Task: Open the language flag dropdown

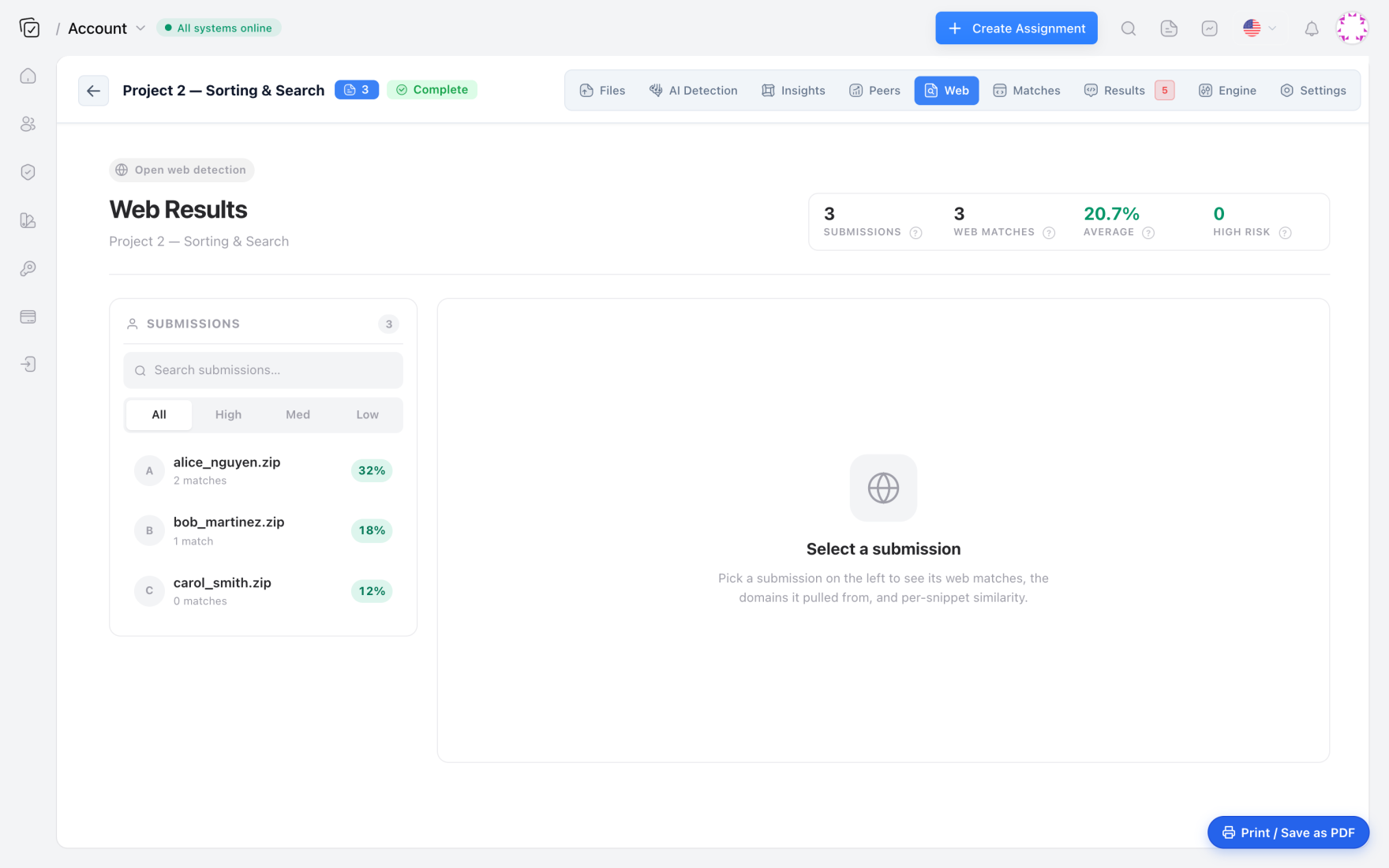Action: point(1260,28)
